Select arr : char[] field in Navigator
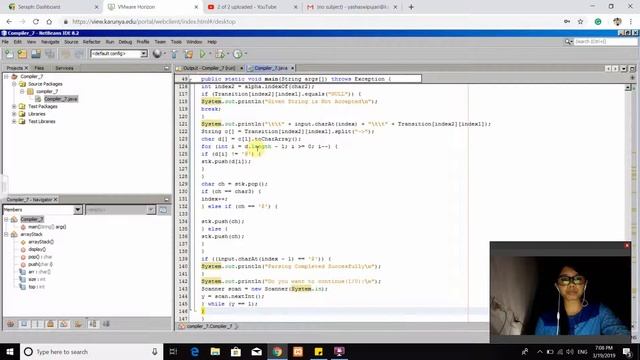640x360 pixels. pos(39,271)
